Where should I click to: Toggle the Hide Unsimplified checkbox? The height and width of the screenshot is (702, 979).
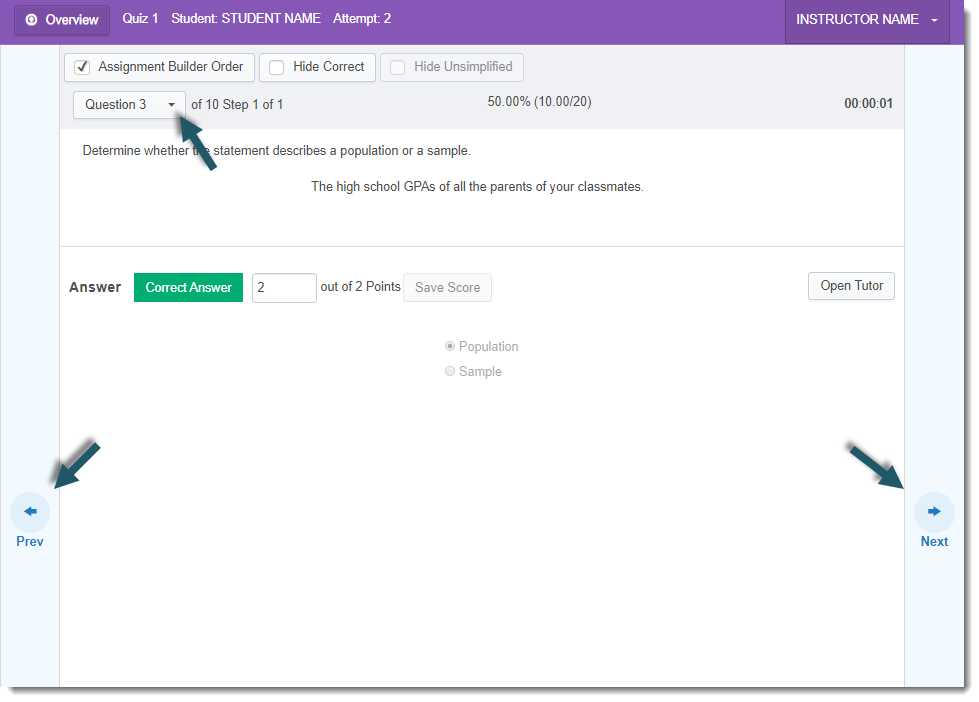tap(398, 67)
